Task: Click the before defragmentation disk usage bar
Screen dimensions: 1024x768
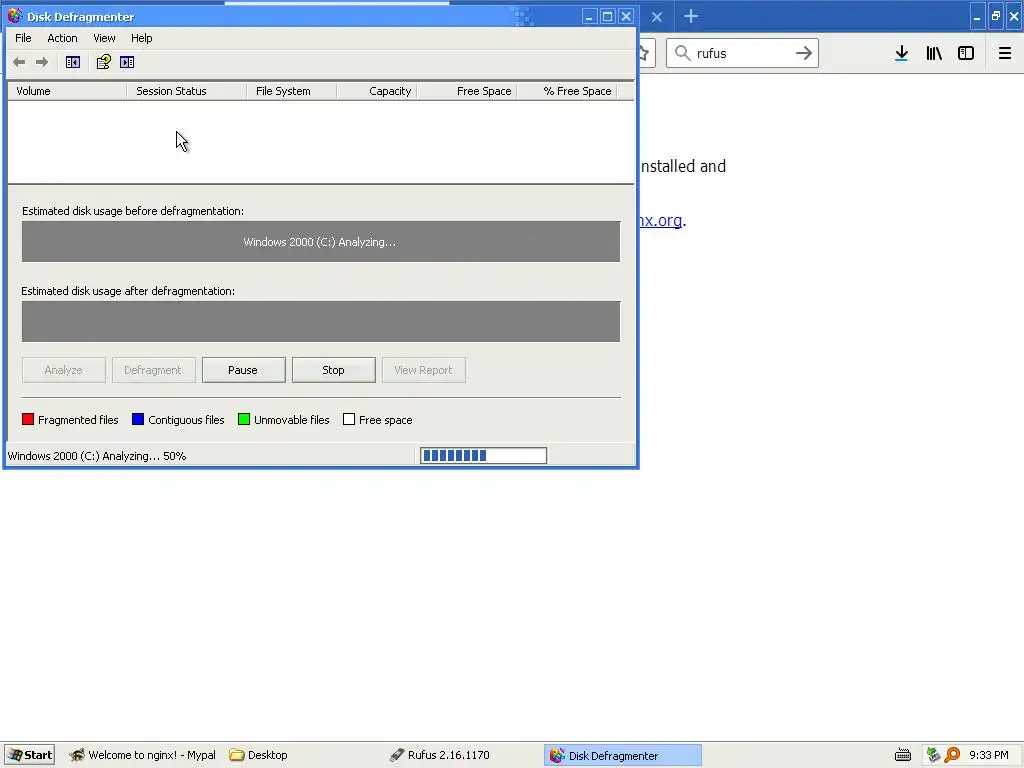Action: [321, 242]
